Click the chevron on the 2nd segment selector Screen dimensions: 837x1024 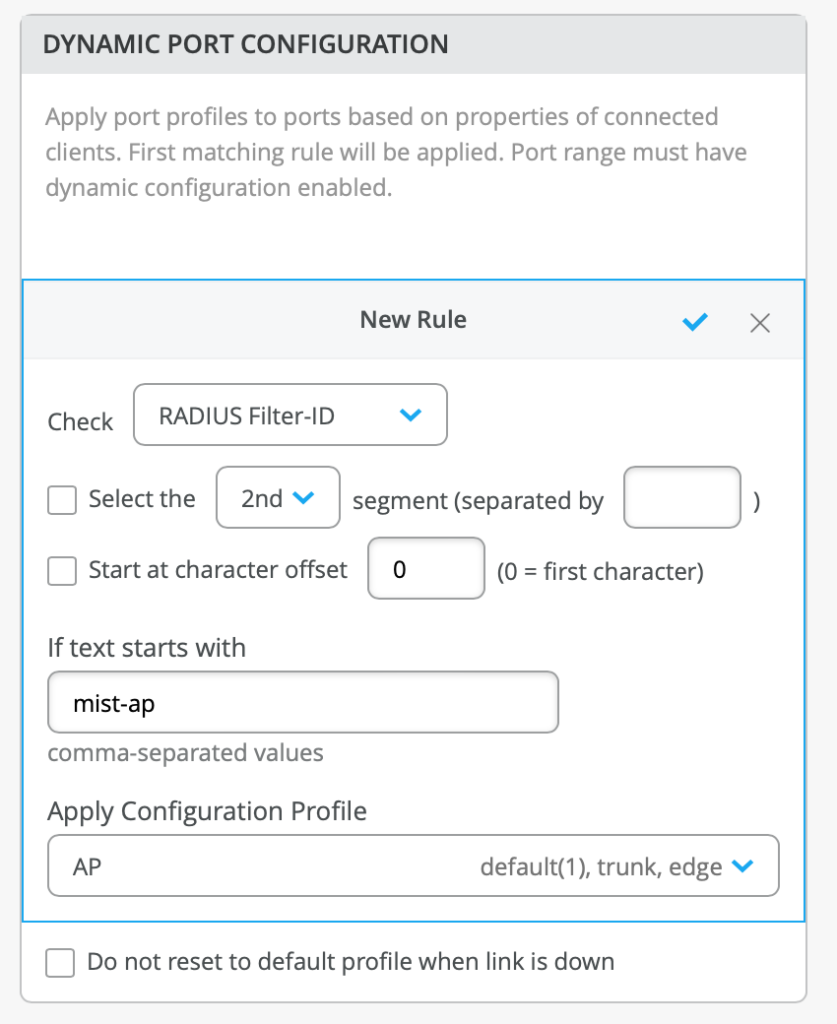304,497
